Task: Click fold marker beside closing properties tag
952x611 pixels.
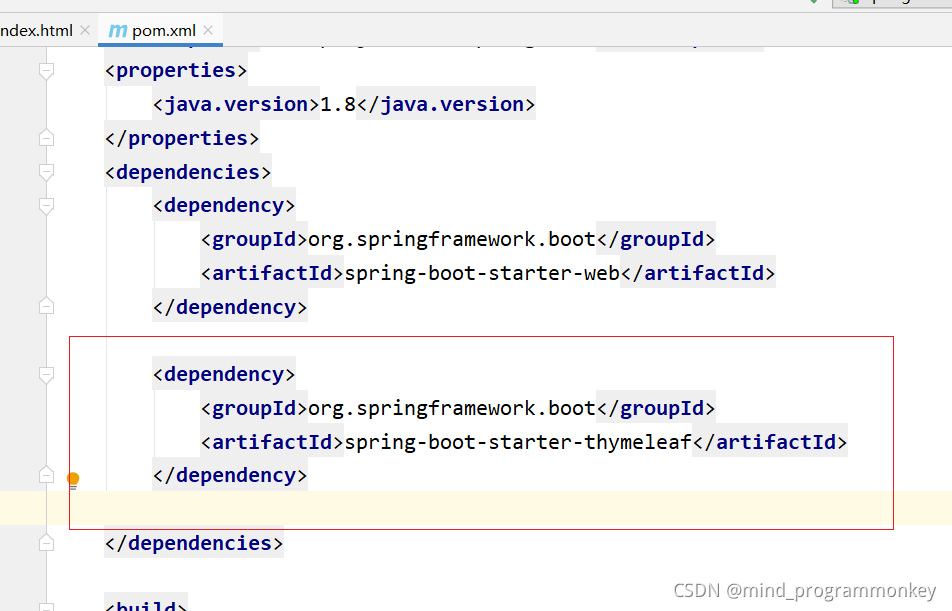Action: (x=46, y=138)
